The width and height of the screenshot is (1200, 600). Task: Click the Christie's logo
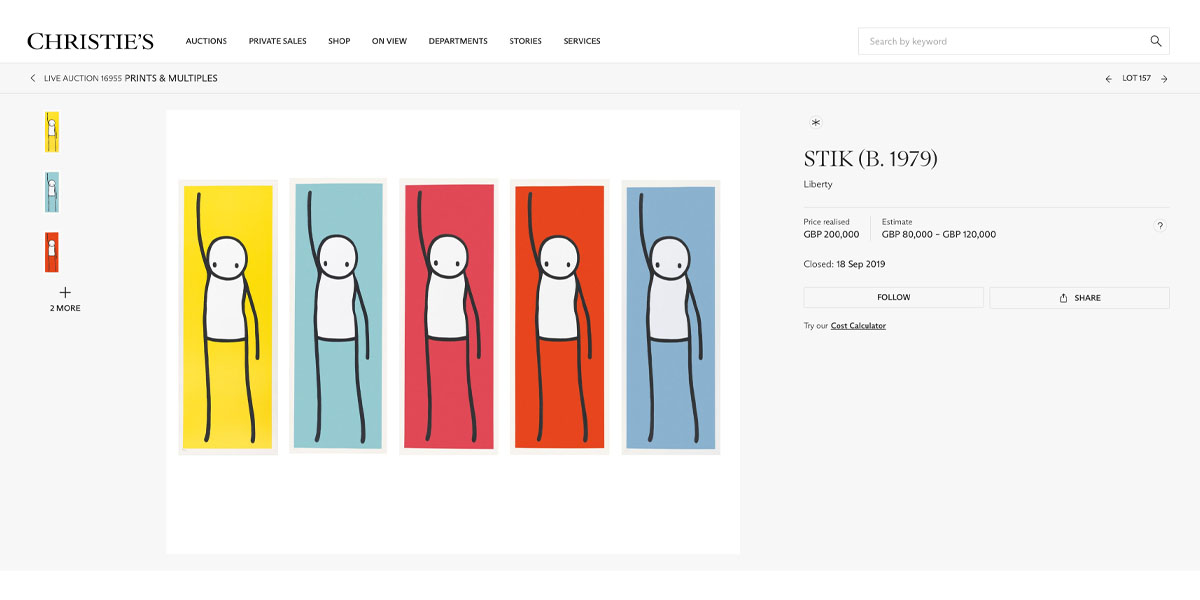click(90, 41)
